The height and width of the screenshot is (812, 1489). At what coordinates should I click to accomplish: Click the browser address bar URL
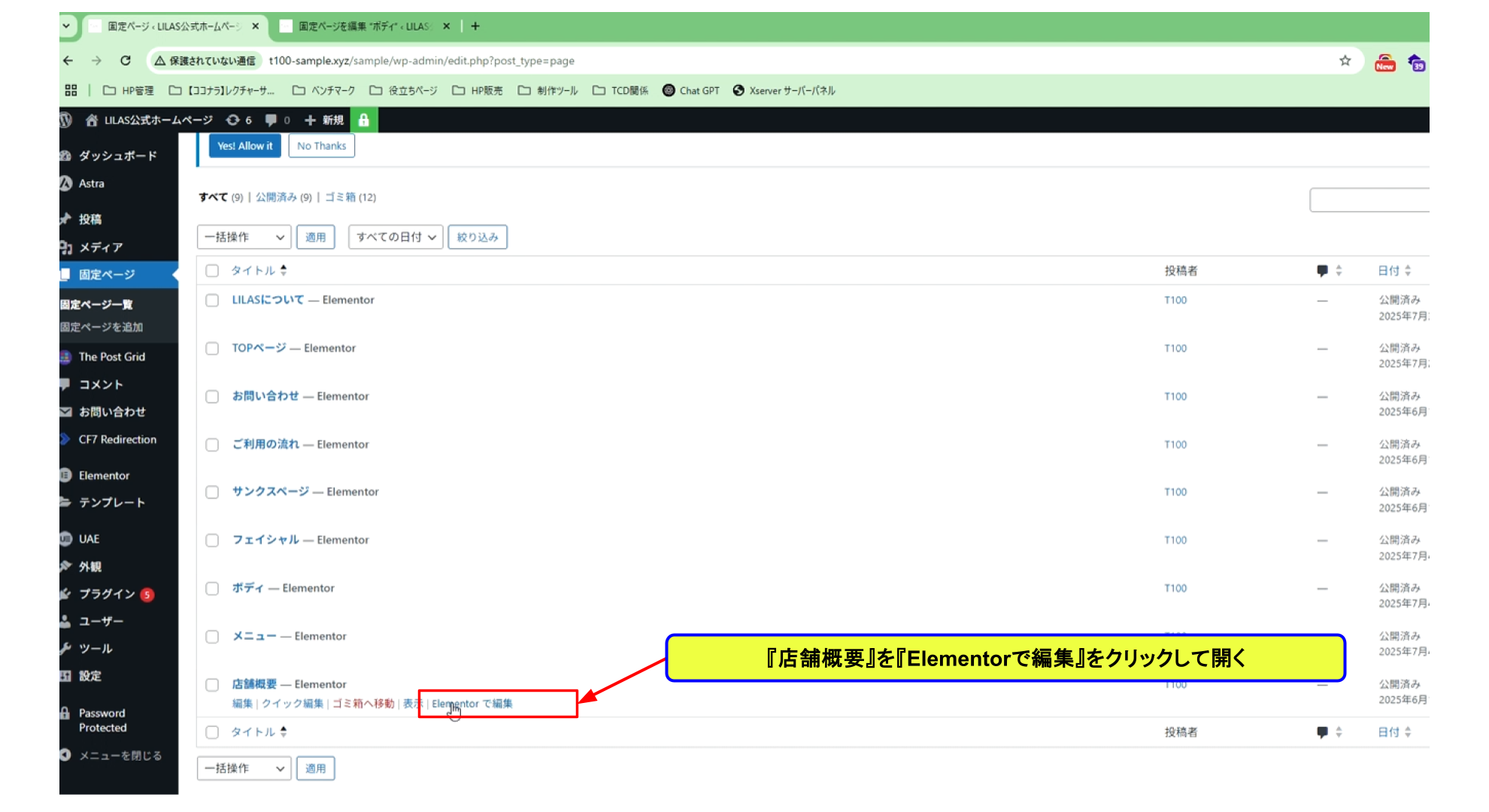422,61
